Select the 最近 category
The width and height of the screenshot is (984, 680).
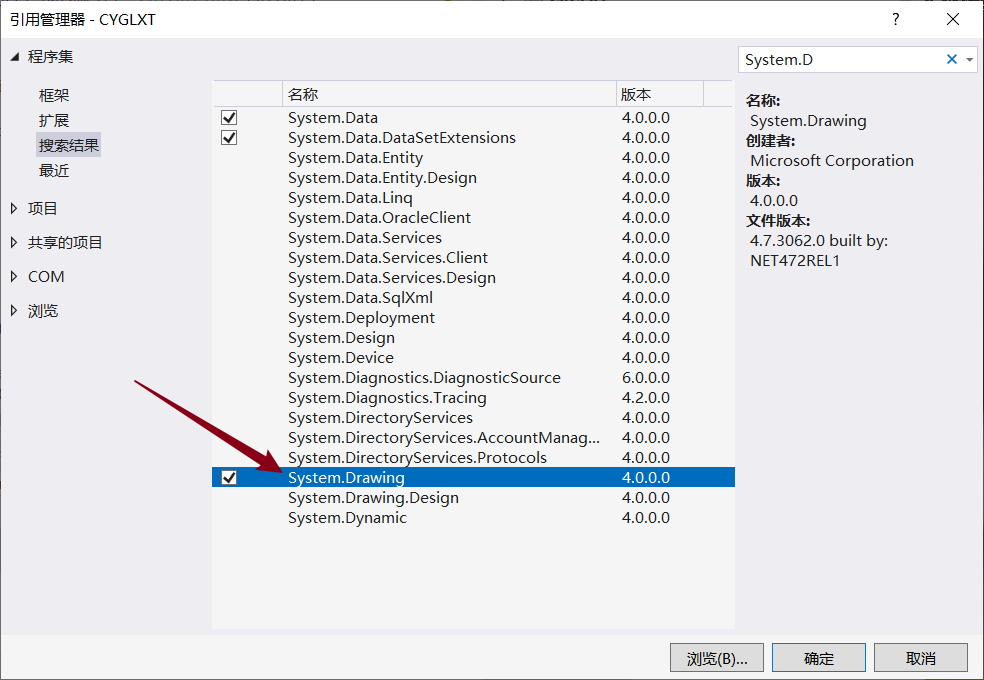[x=54, y=171]
